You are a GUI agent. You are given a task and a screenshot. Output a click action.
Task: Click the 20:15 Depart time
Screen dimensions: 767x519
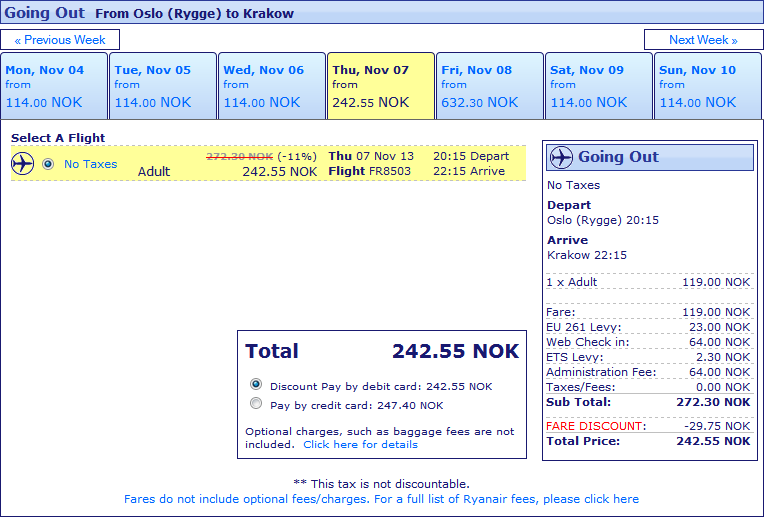471,156
